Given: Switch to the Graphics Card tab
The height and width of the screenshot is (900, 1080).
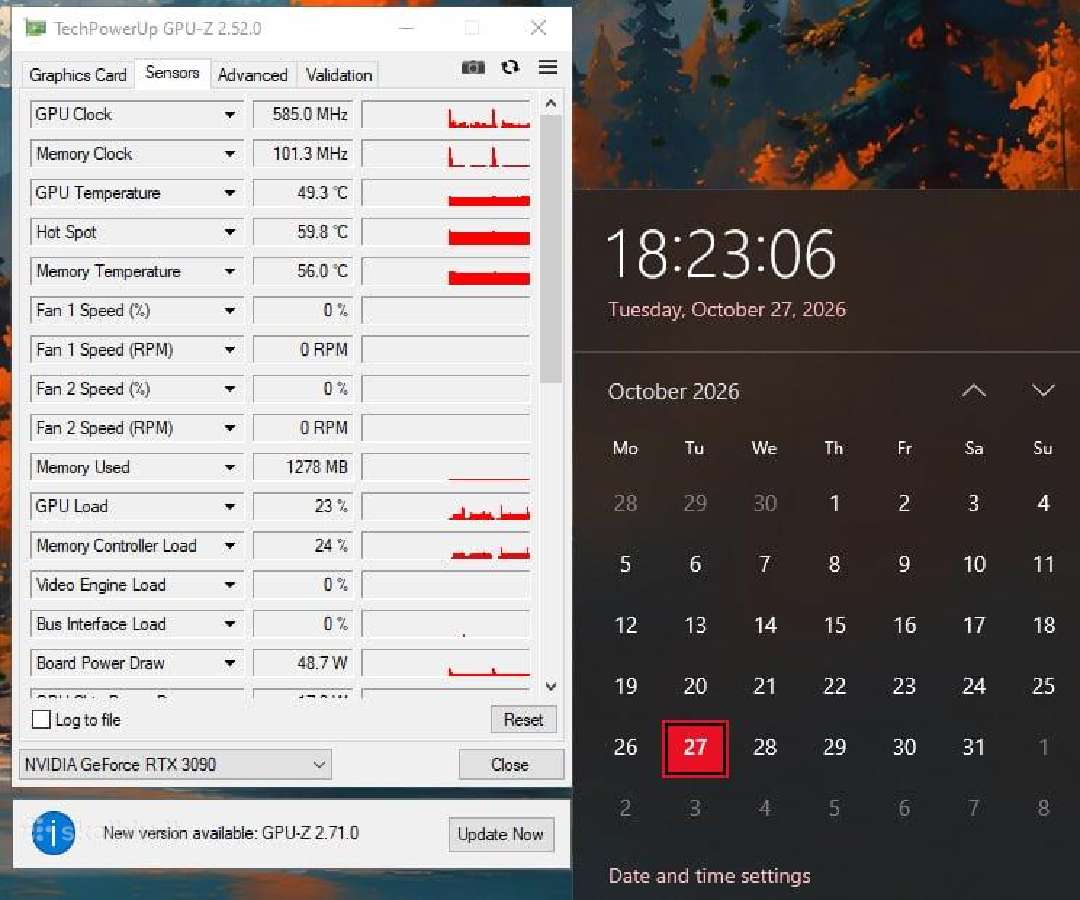Looking at the screenshot, I should 78,75.
